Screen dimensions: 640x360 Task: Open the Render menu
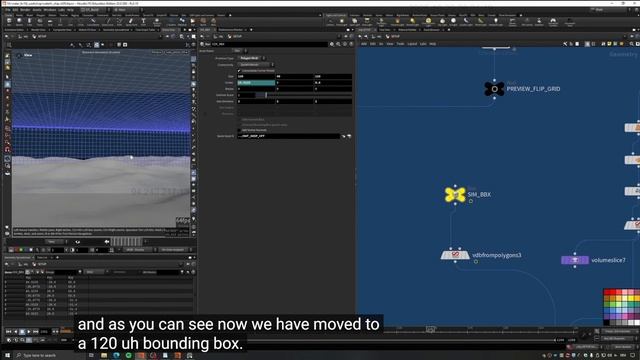25,9
